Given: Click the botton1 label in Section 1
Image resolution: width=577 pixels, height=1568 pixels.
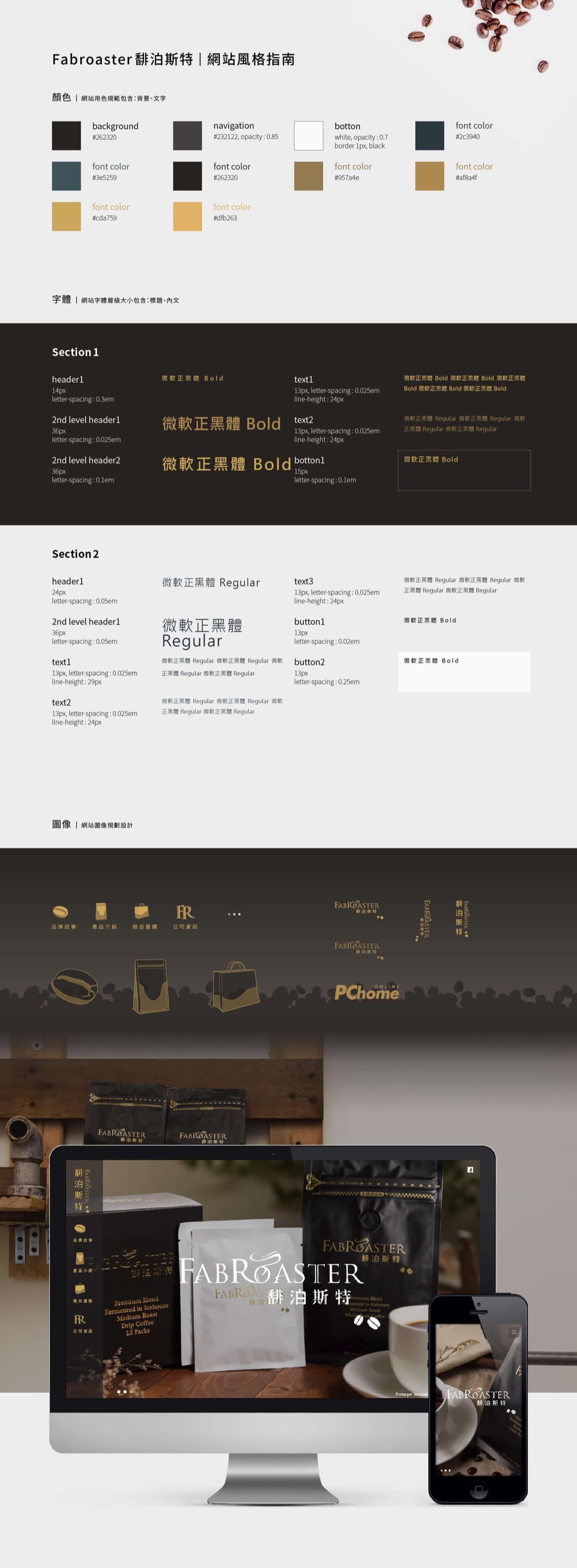Looking at the screenshot, I should pos(309,460).
